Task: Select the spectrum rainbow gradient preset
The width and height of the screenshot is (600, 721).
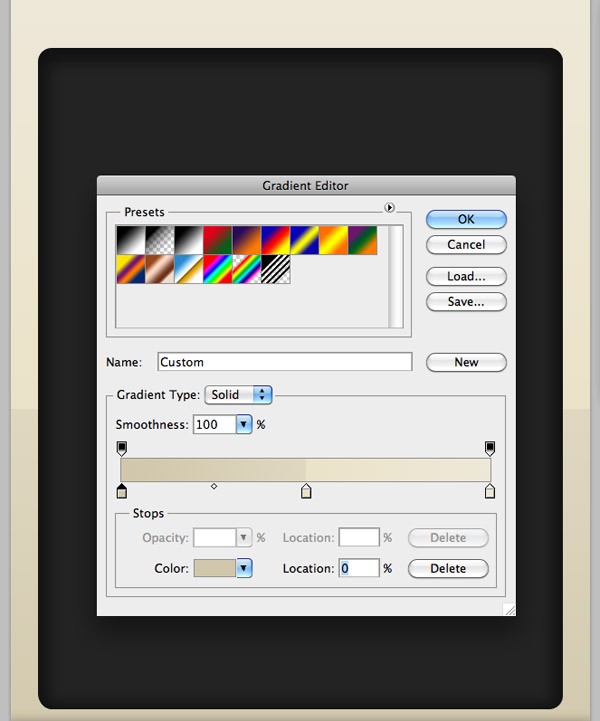Action: coord(218,269)
